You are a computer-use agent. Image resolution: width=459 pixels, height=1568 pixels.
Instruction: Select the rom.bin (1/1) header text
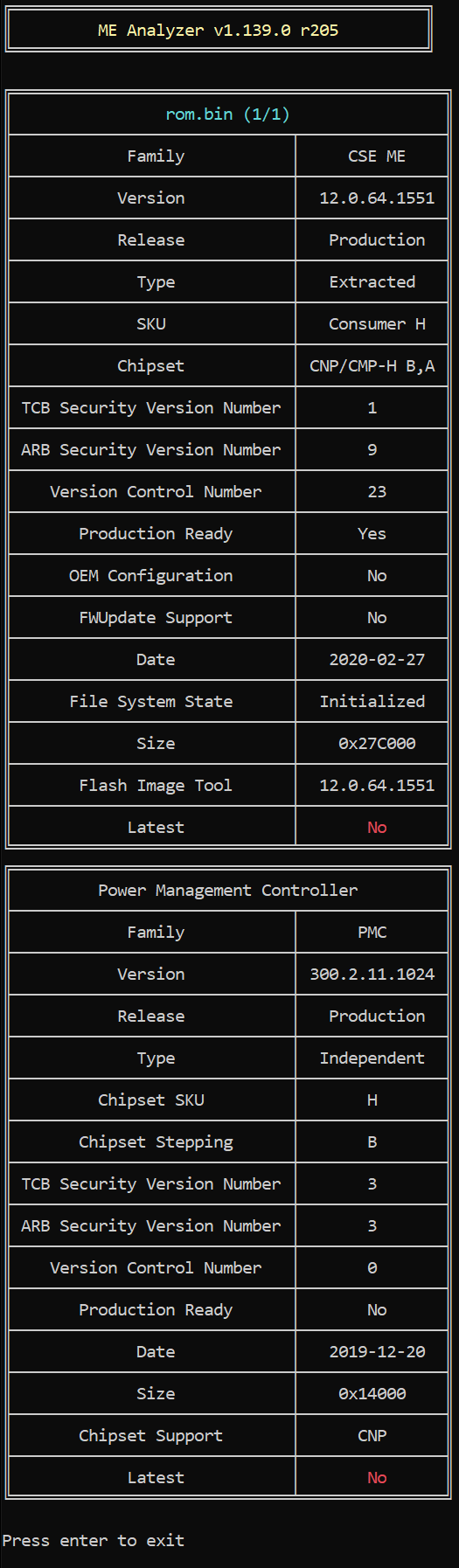coord(227,114)
